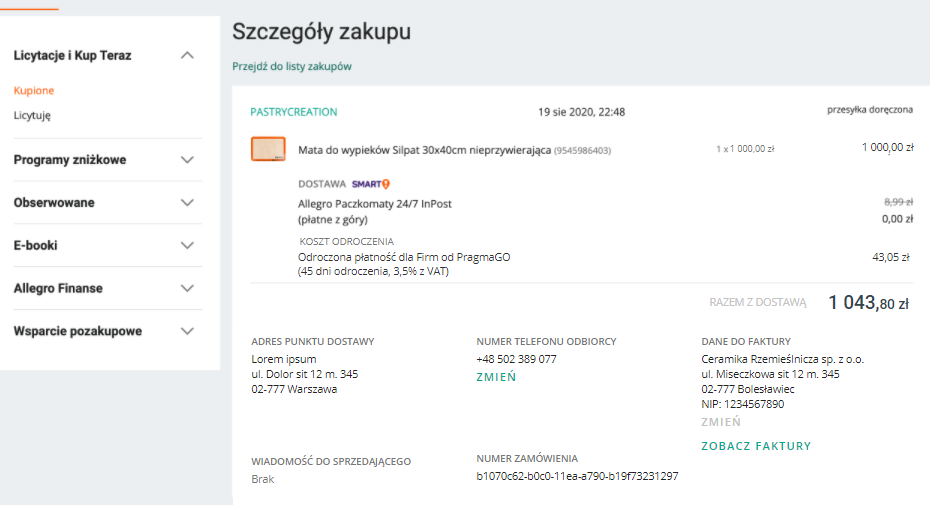Expand the Obserwowane section chevron
930x505 pixels.
coord(187,202)
